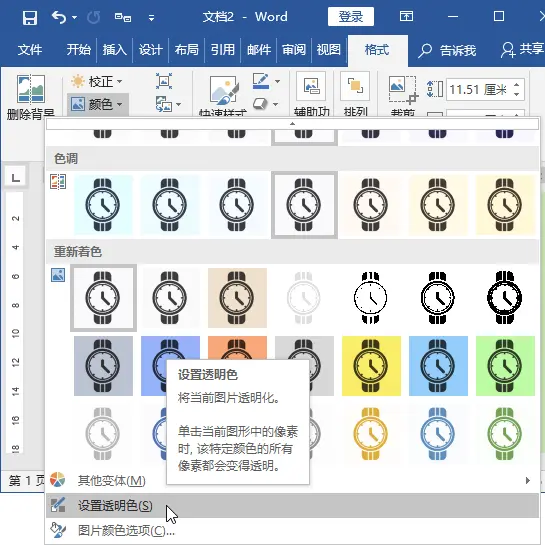The width and height of the screenshot is (545, 545).
Task: Apply the dark gray-blue recolor thumbnail
Action: 103,366
